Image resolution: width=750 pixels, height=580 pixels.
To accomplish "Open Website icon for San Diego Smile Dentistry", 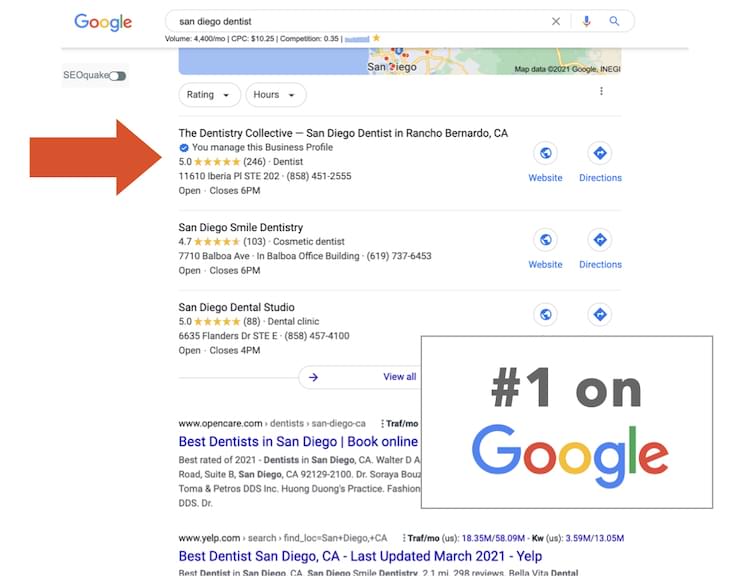I will click(545, 240).
